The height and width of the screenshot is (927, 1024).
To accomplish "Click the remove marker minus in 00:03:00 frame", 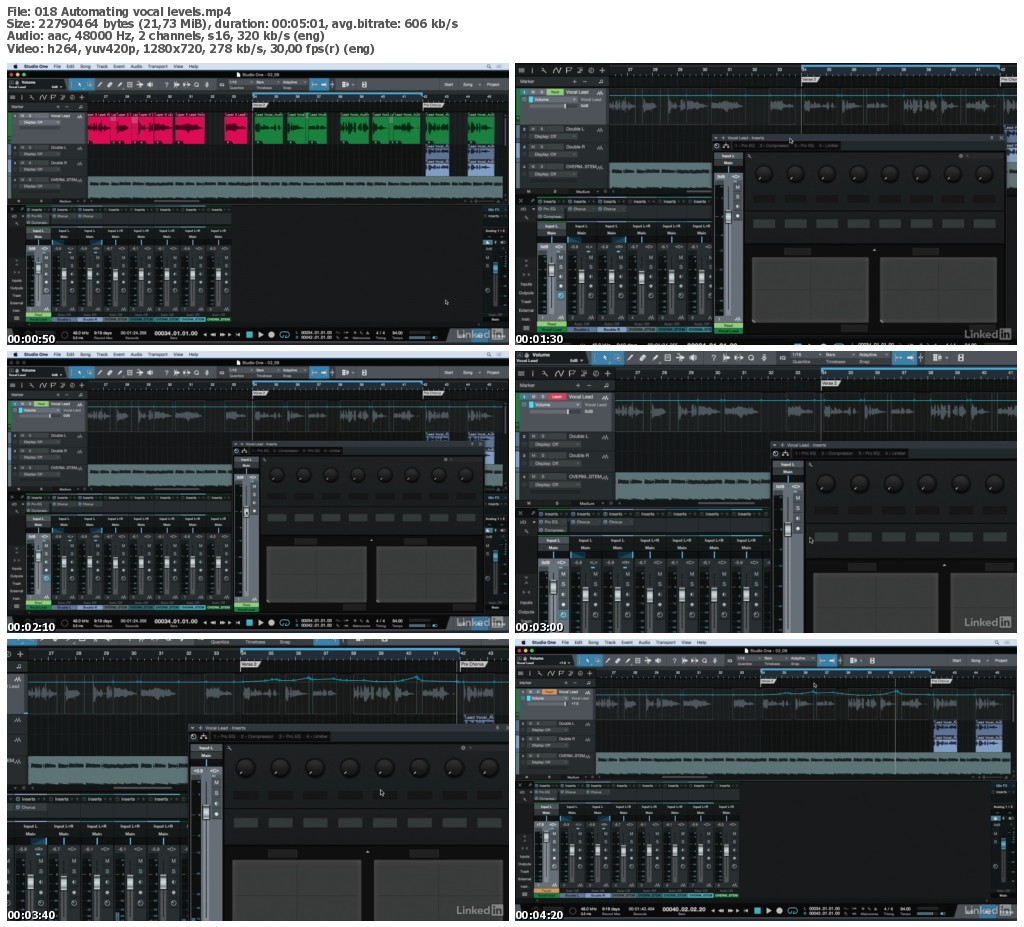I will [x=589, y=385].
